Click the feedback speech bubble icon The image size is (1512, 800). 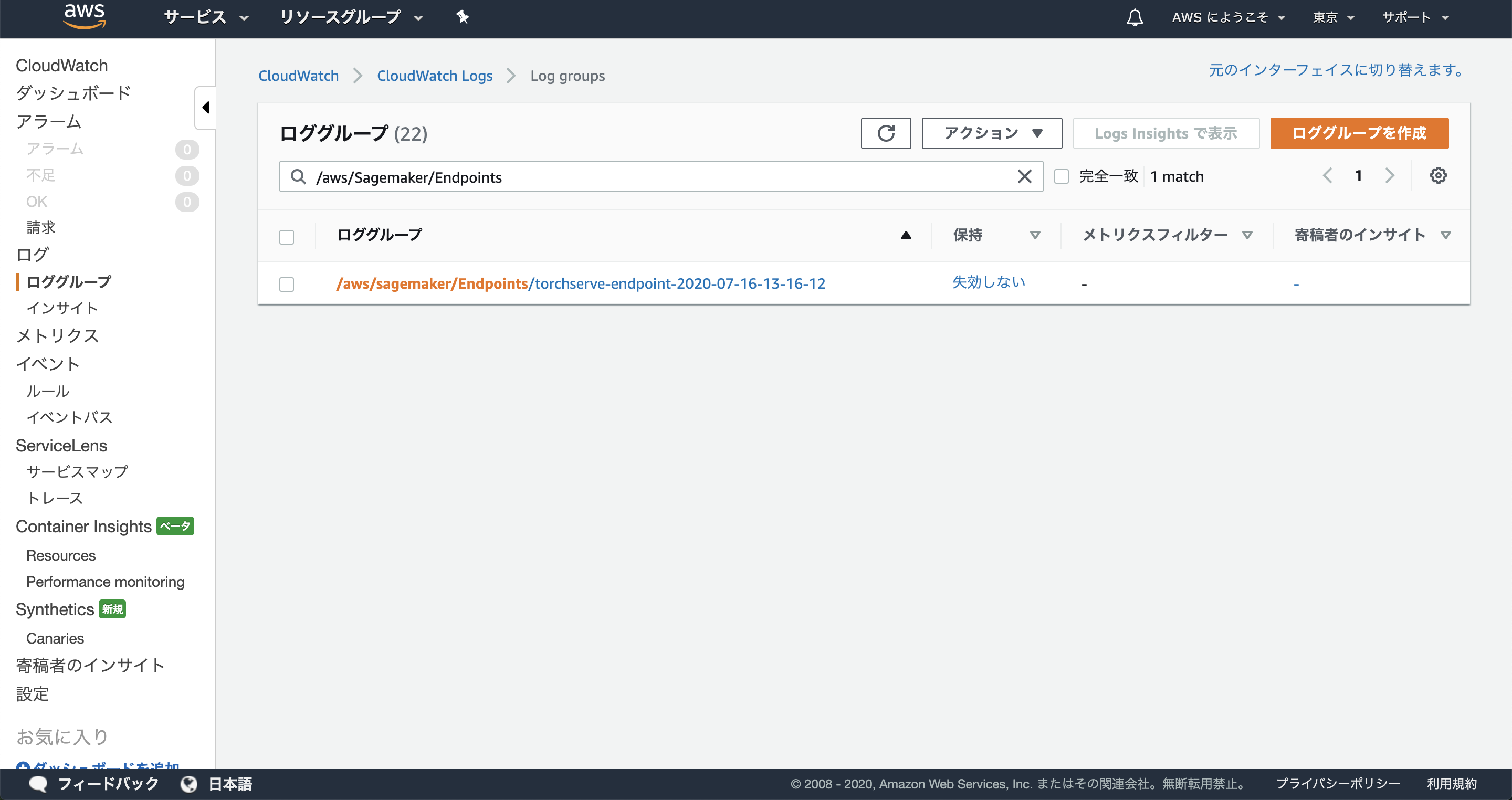click(38, 784)
